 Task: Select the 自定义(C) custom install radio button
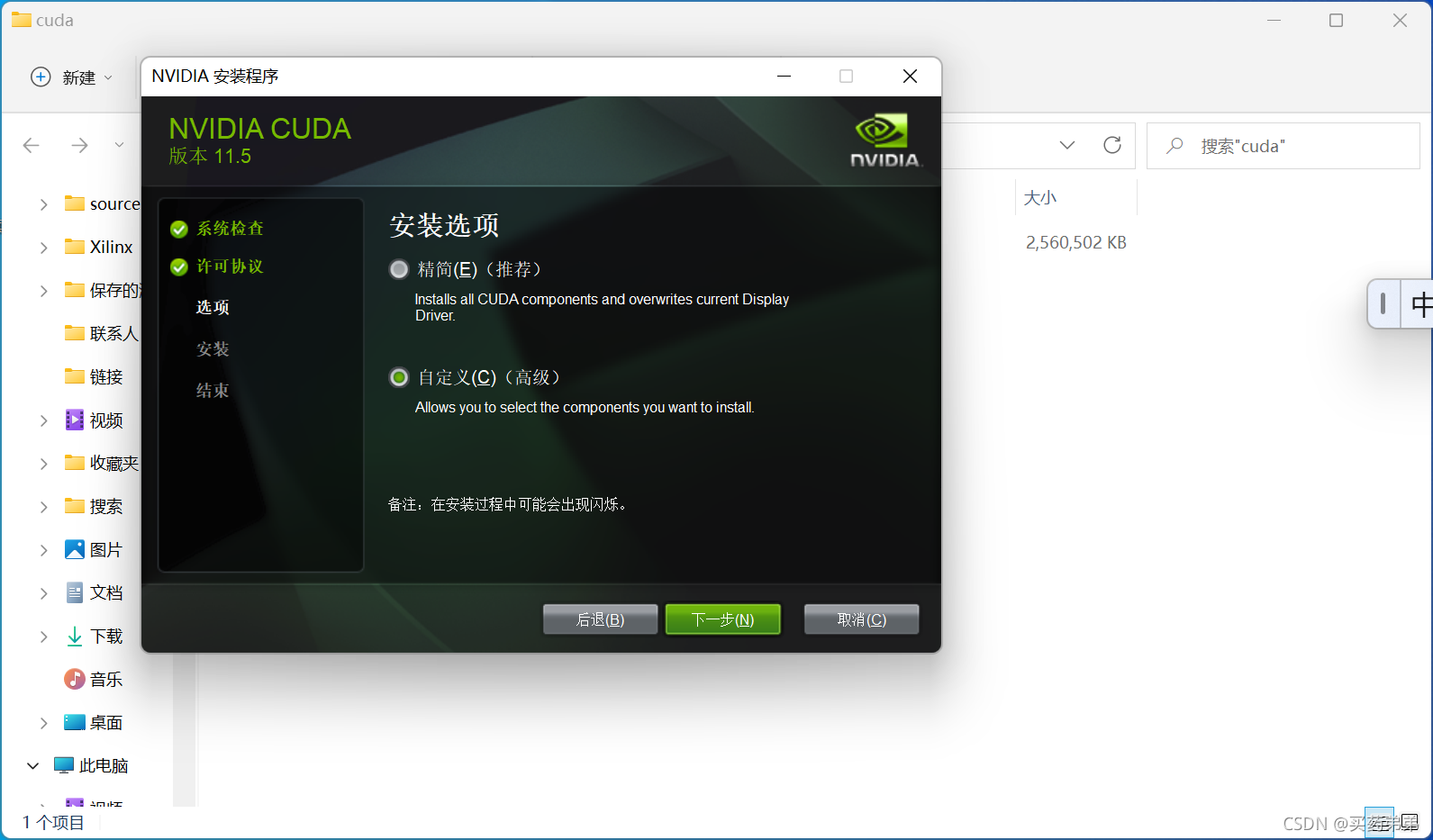click(x=398, y=377)
